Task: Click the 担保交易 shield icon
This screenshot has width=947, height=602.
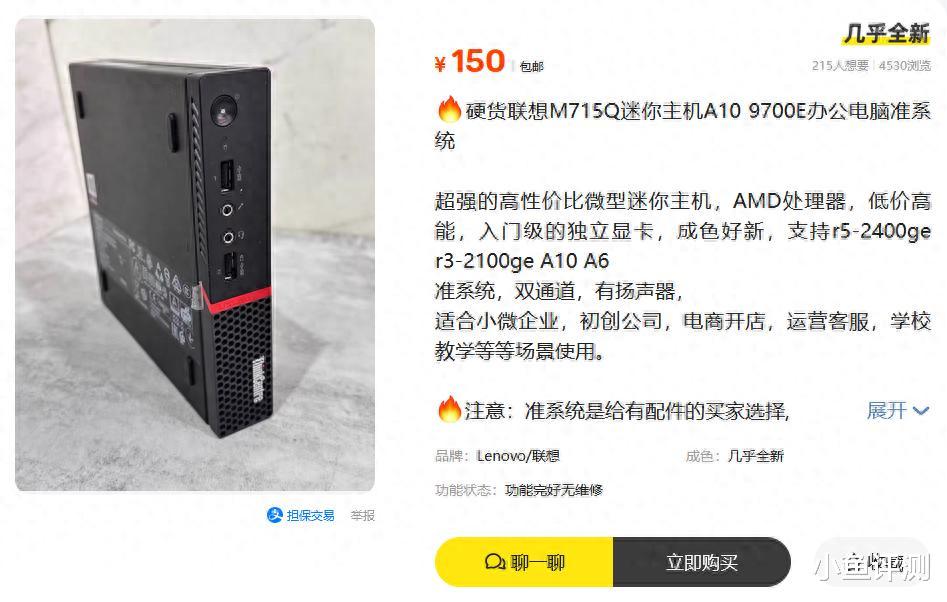Action: (x=275, y=515)
